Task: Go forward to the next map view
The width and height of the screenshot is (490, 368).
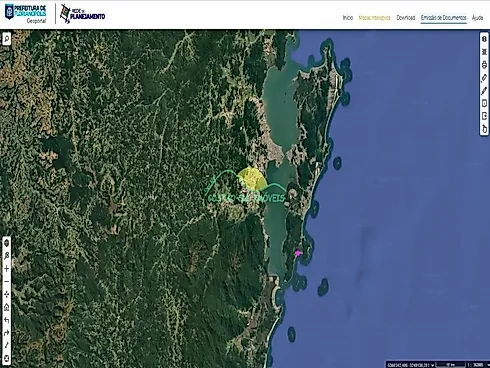Action: [6, 333]
